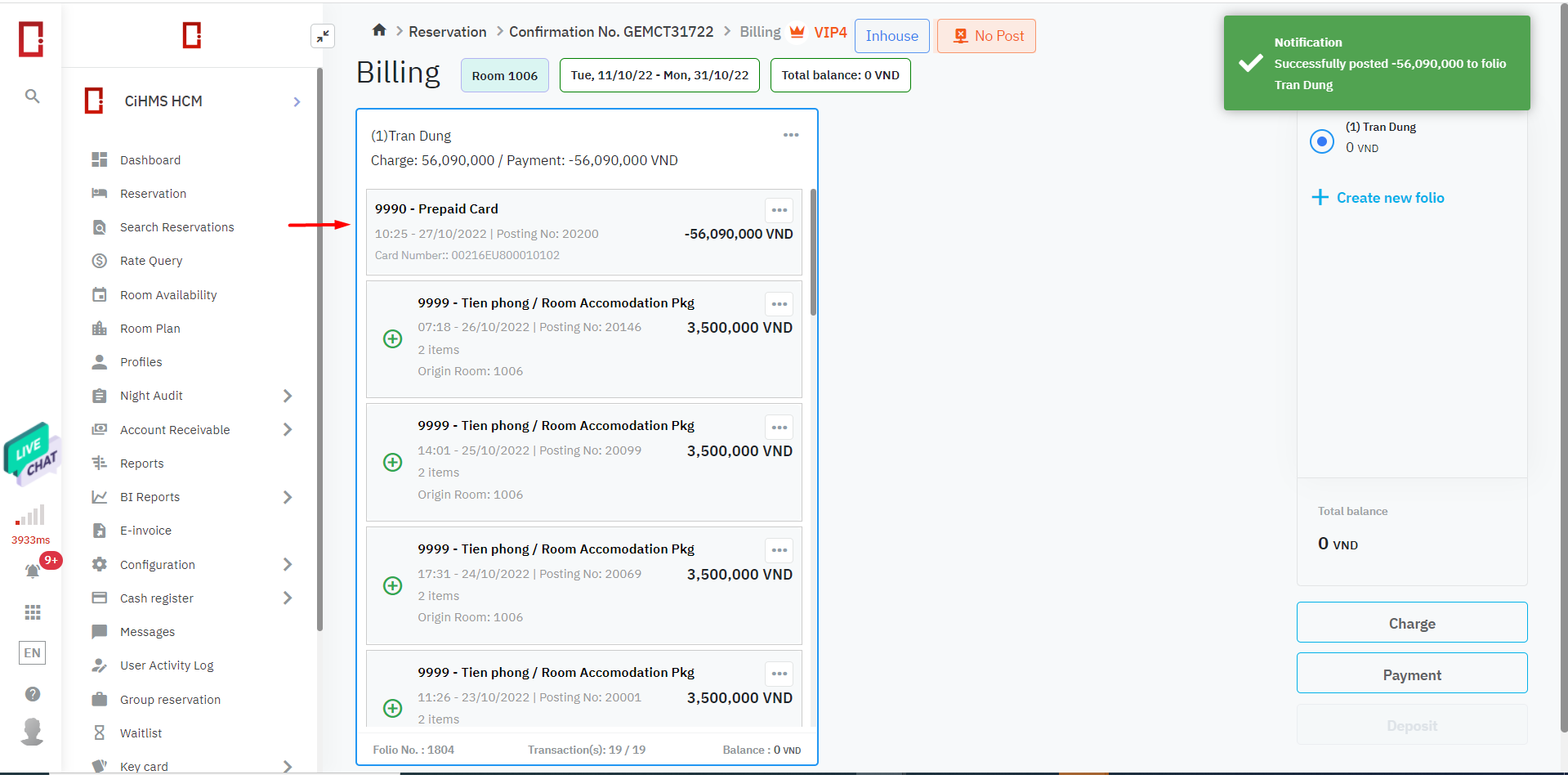The image size is (1568, 775).
Task: Open the Live Chat widget
Action: point(32,452)
